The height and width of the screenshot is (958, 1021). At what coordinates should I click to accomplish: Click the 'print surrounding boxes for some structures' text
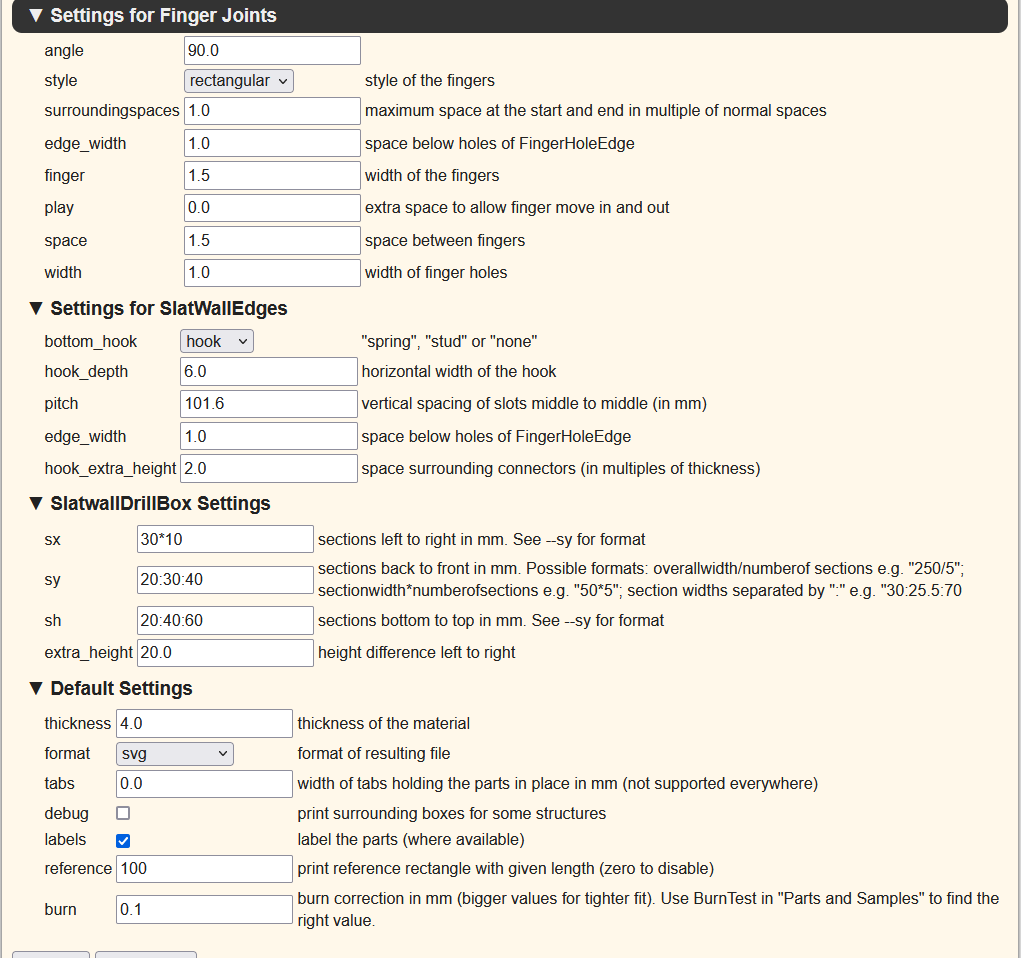pos(452,813)
